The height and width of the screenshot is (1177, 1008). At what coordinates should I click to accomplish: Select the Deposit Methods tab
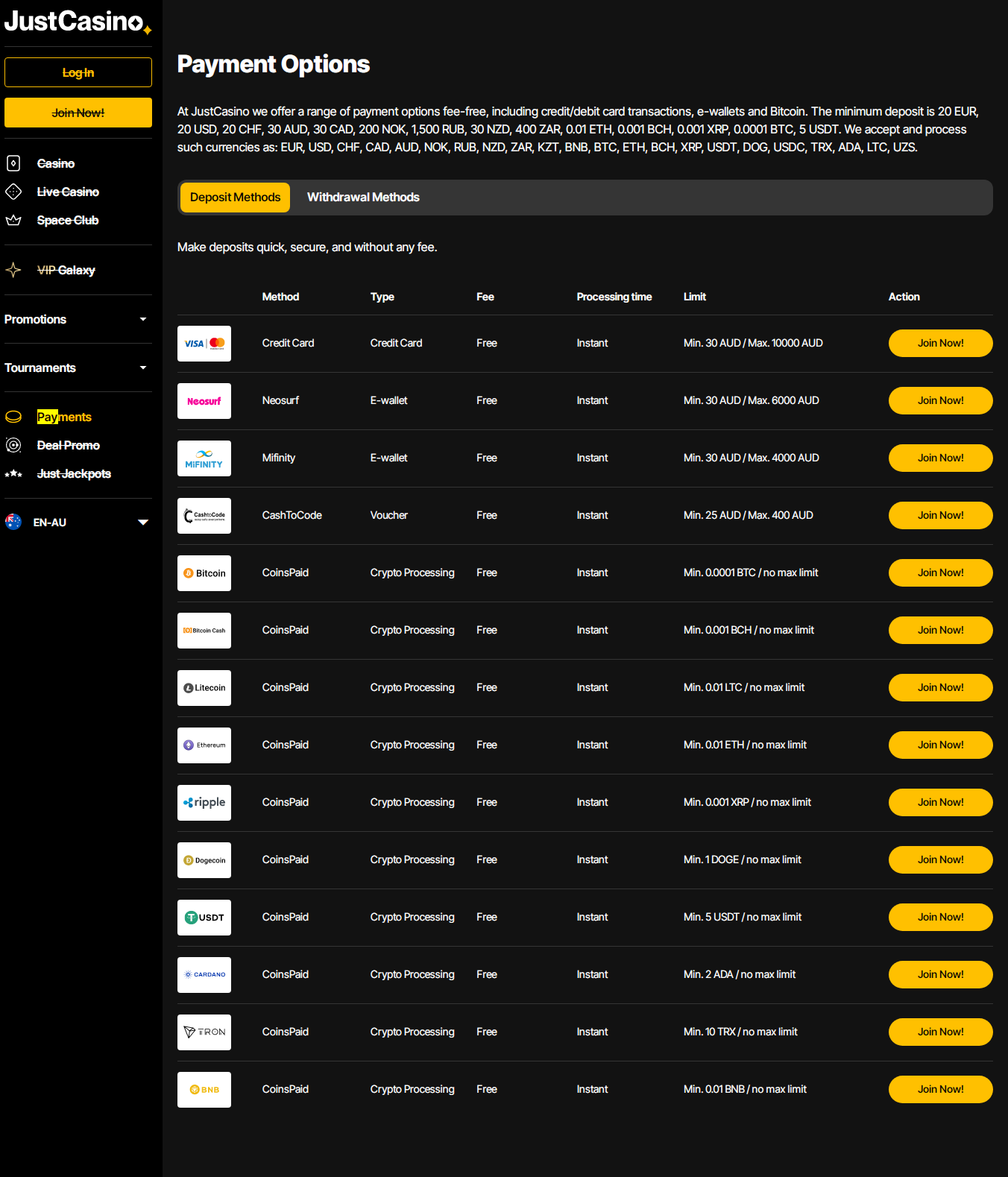[x=235, y=198]
